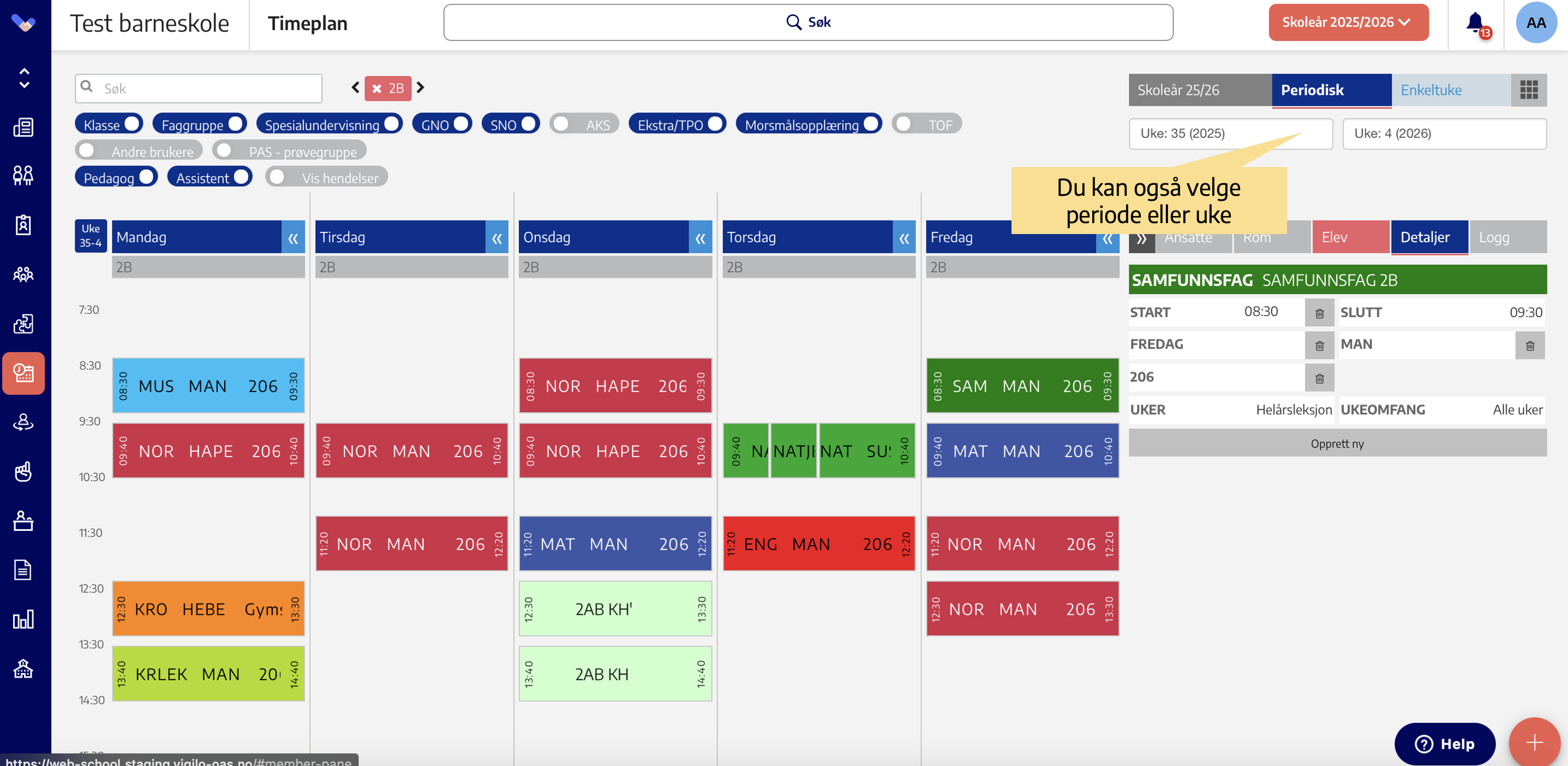Open the Skoleår 2025/2026 dropdown
Viewport: 1568px width, 766px height.
click(1348, 22)
